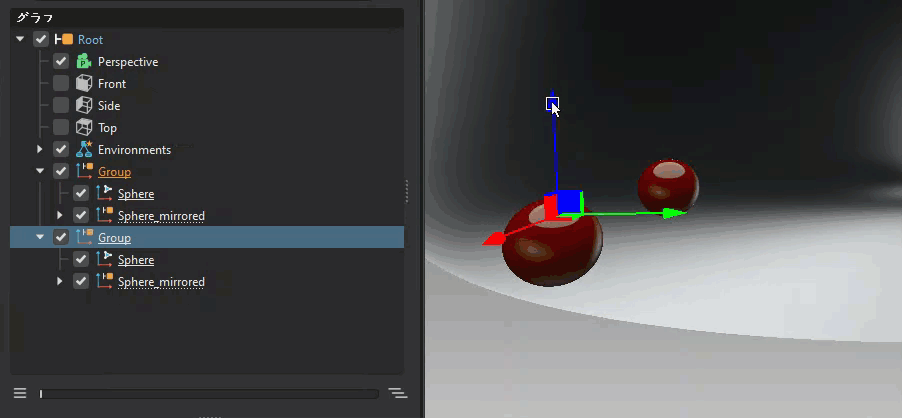This screenshot has width=902, height=418.
Task: Select the Front label
Action: click(112, 83)
